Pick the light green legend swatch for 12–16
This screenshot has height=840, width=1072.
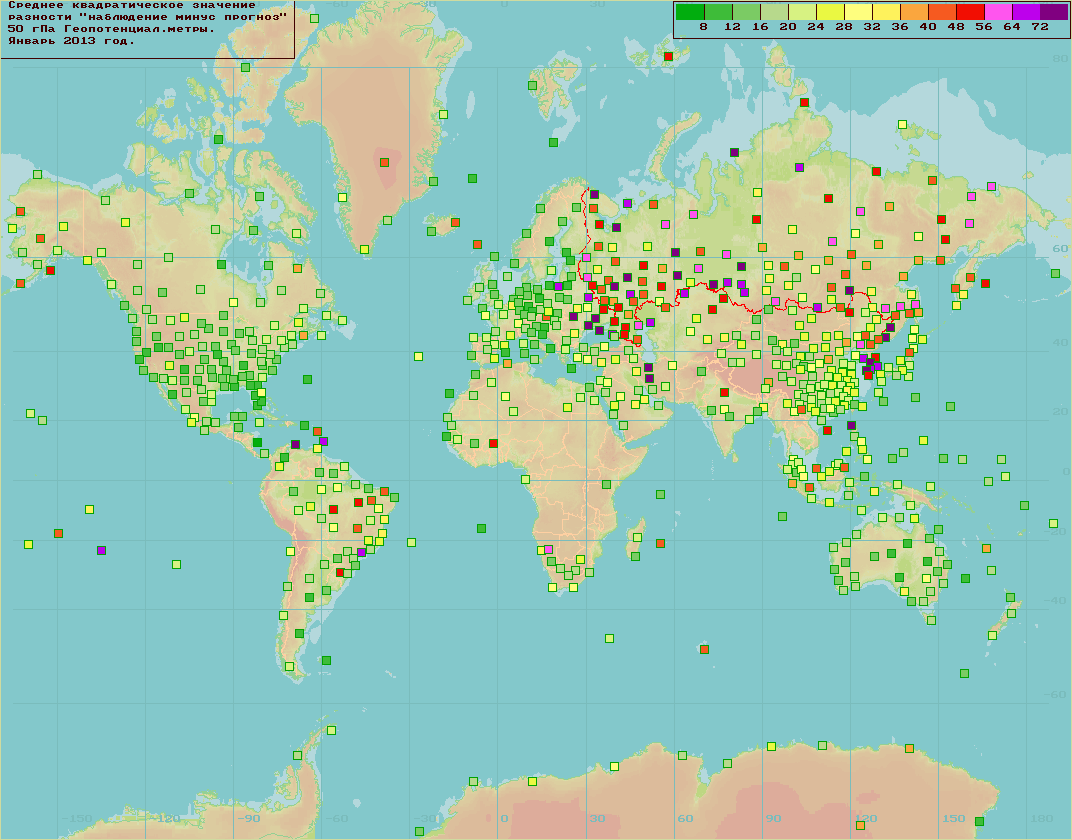tap(746, 12)
